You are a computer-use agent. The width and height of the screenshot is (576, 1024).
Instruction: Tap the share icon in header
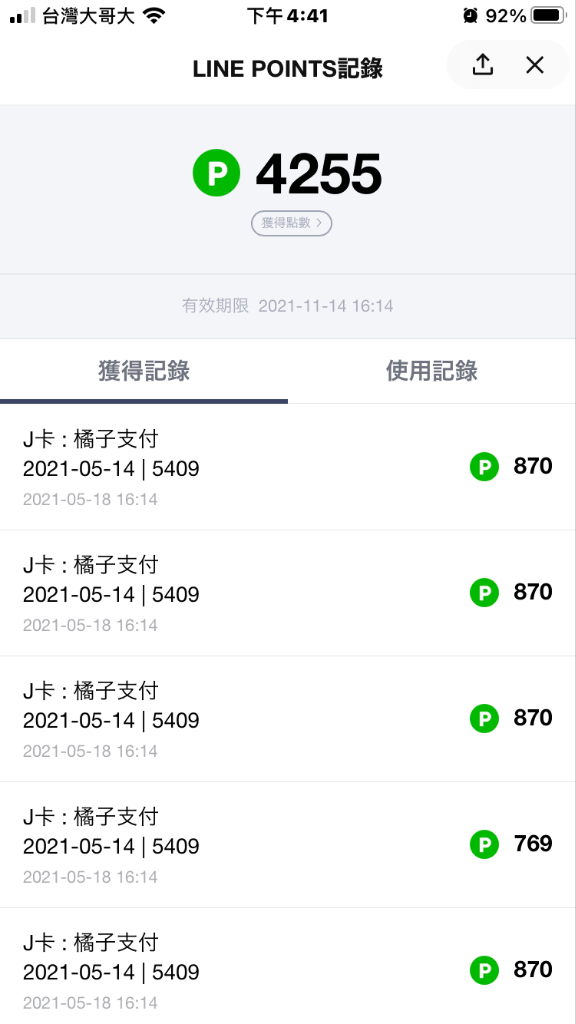[483, 64]
